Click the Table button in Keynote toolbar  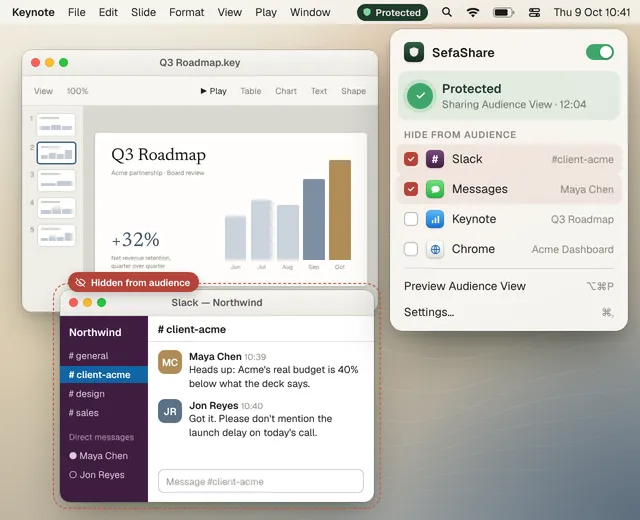[x=251, y=91]
